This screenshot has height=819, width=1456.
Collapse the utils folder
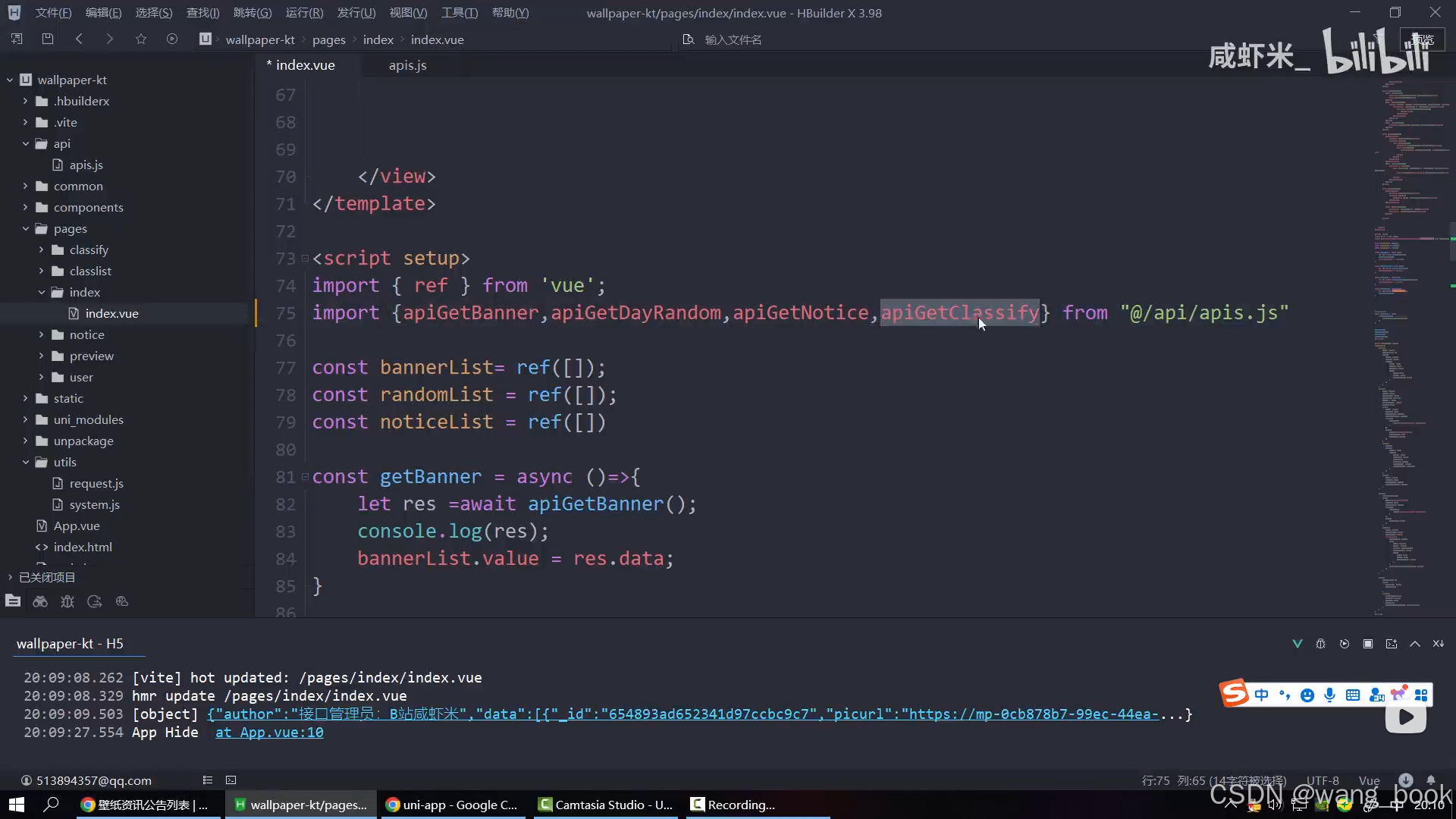pyautogui.click(x=25, y=462)
